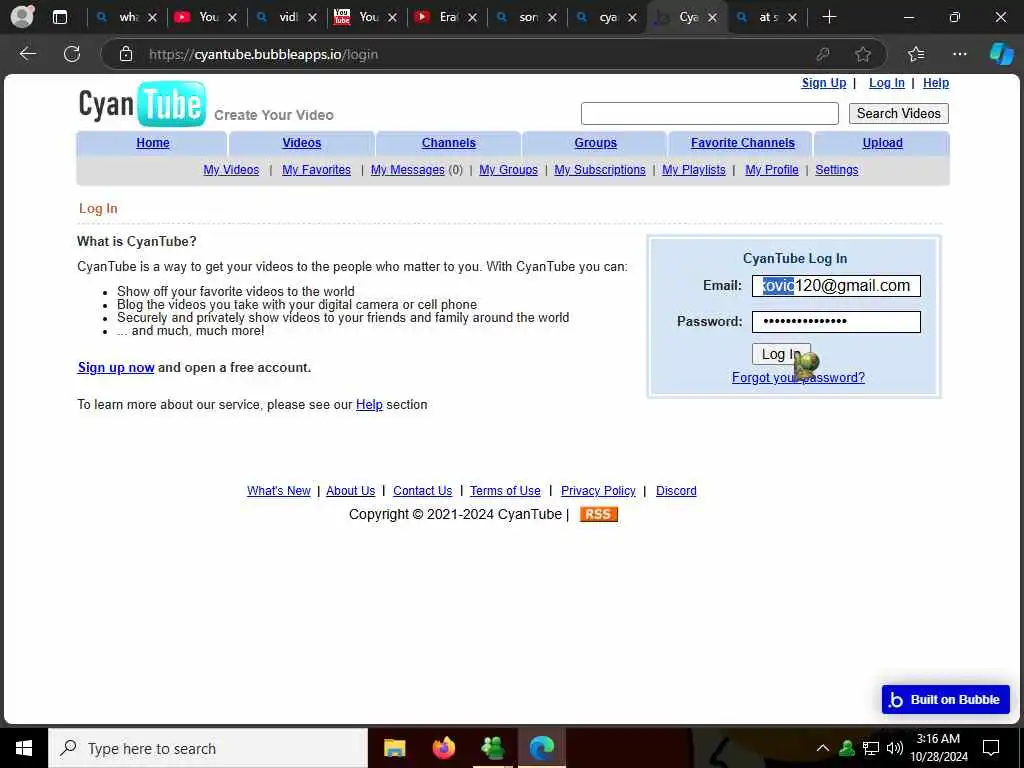This screenshot has width=1024, height=768.
Task: Open volume speaker tray icon
Action: point(894,748)
